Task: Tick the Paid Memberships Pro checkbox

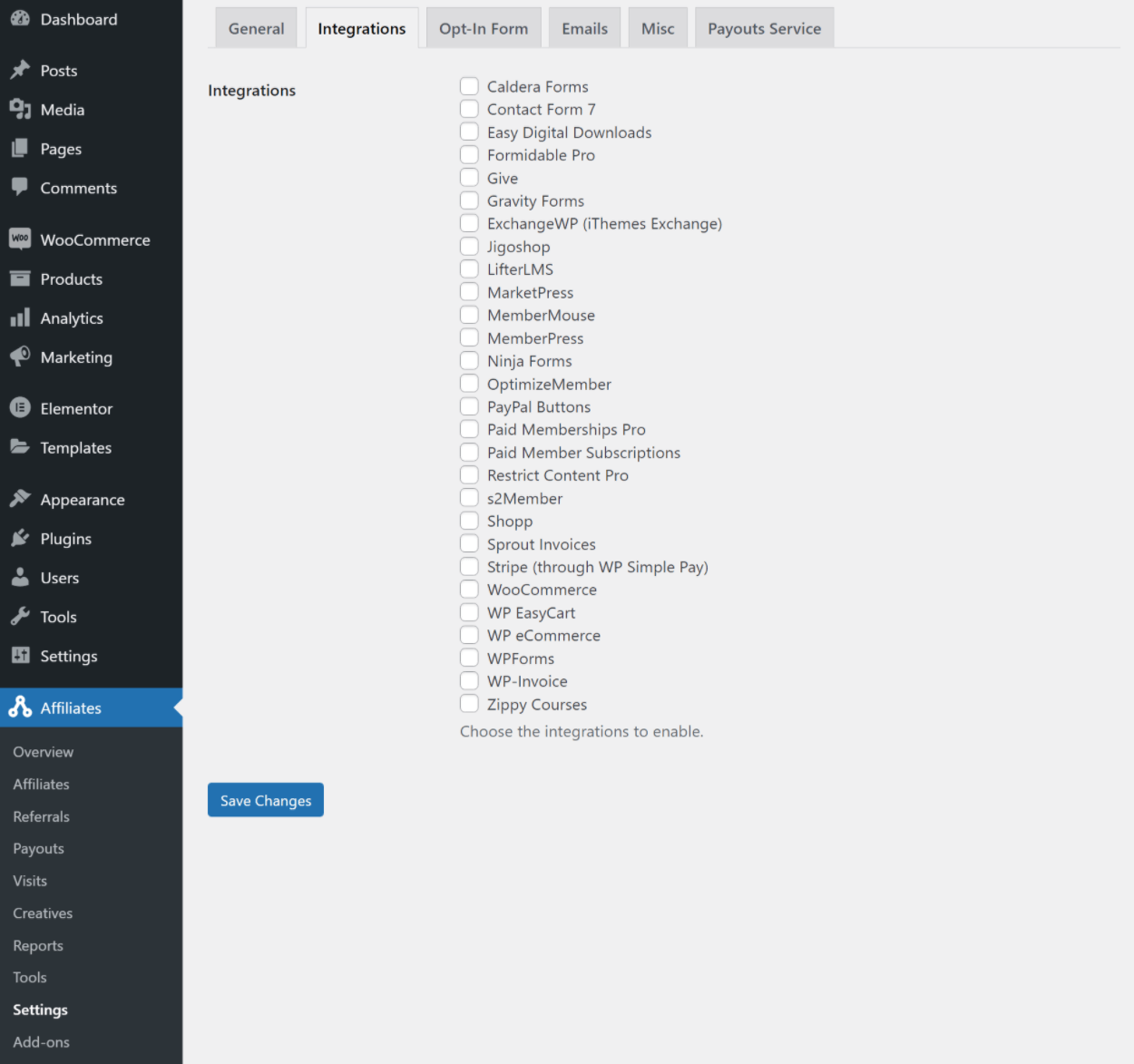Action: click(469, 429)
